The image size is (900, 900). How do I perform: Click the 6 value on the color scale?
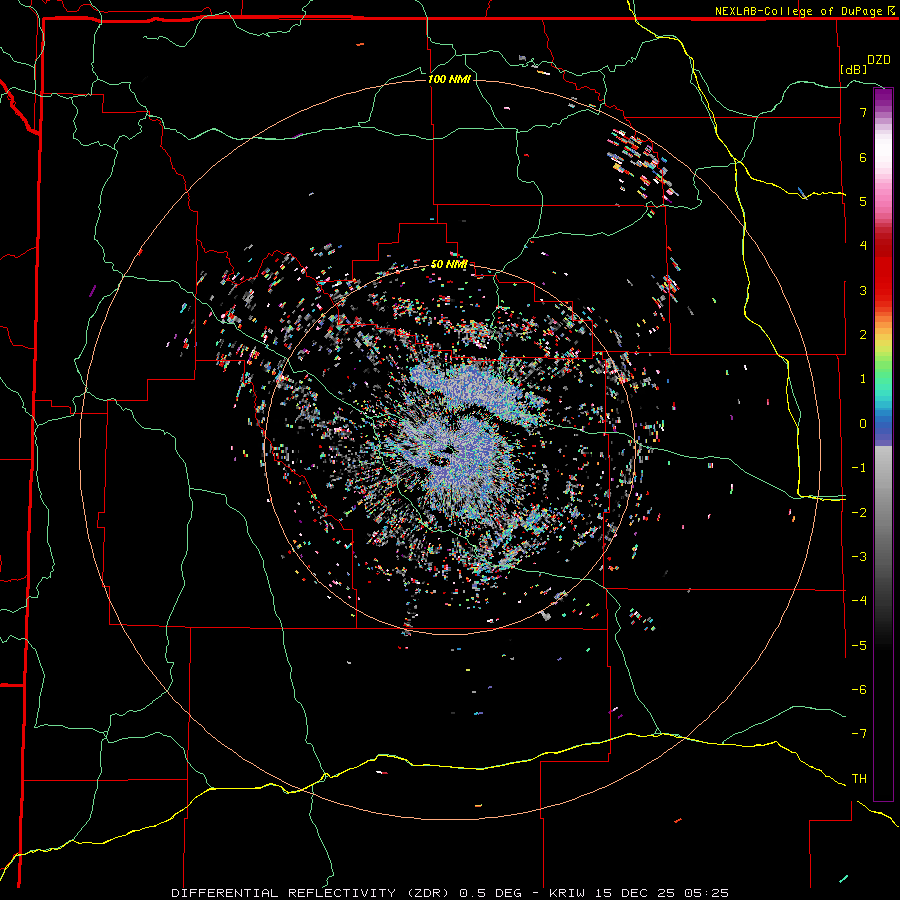click(x=863, y=157)
